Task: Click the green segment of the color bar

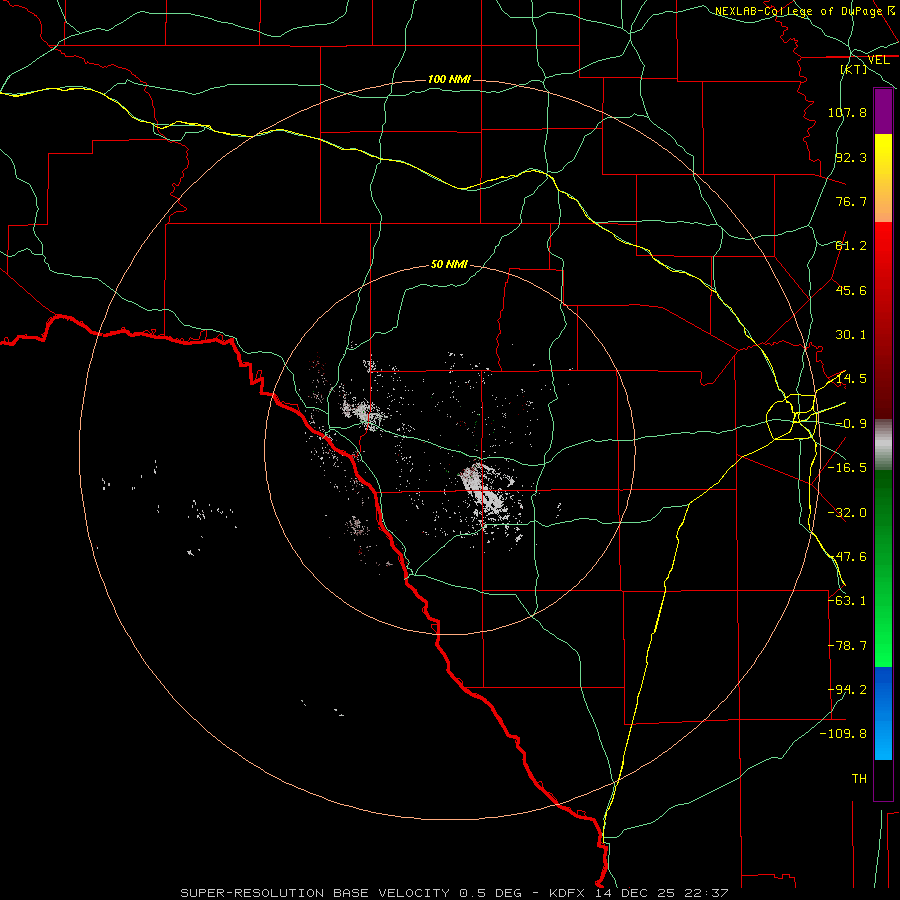Action: tap(883, 568)
